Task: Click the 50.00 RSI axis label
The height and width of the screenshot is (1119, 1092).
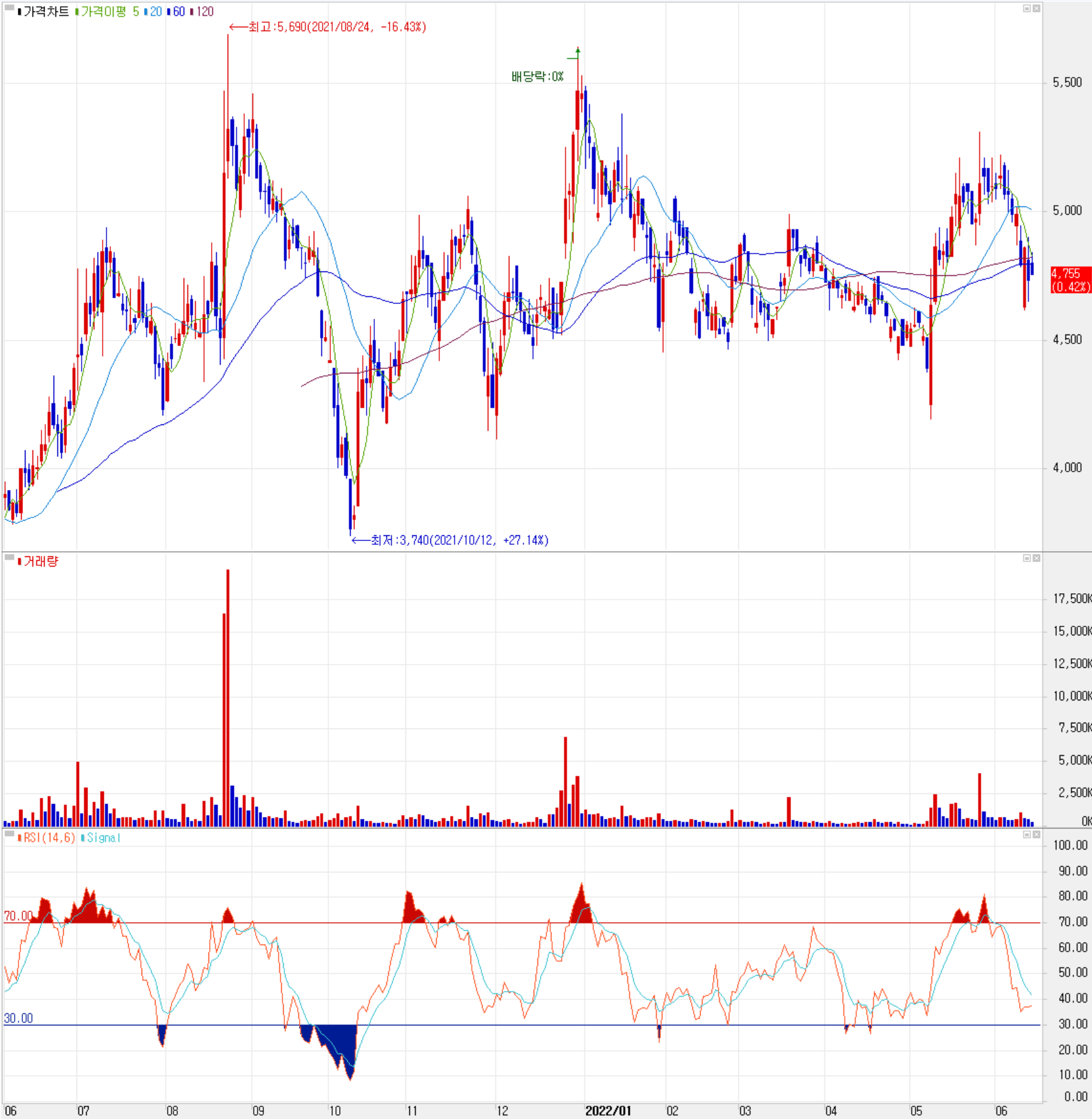Action: [1073, 972]
